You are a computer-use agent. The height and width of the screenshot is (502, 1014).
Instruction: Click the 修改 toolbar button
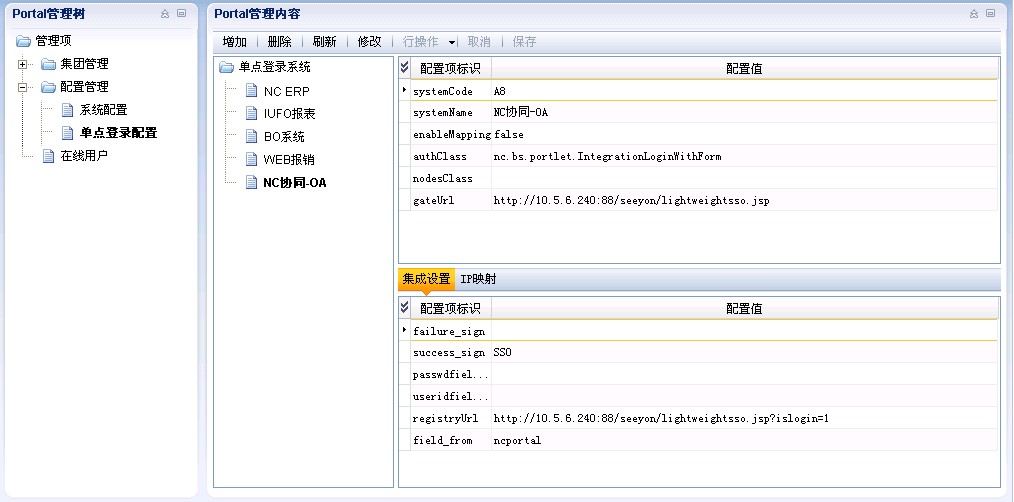369,42
